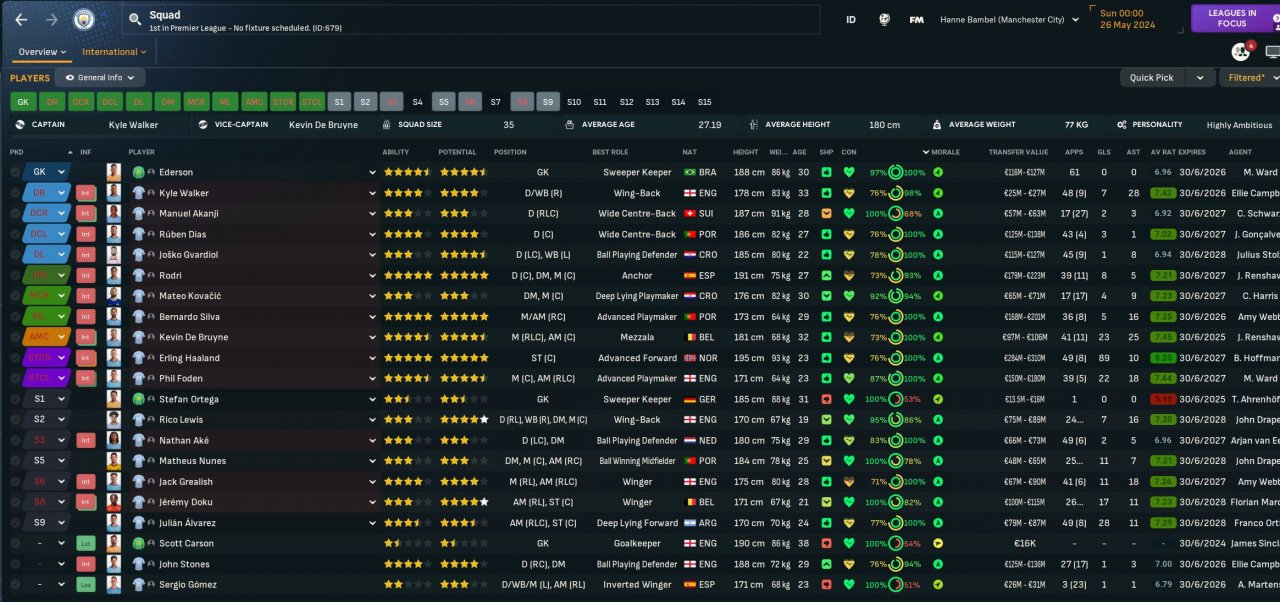Click the forward navigation arrow

click(52, 19)
